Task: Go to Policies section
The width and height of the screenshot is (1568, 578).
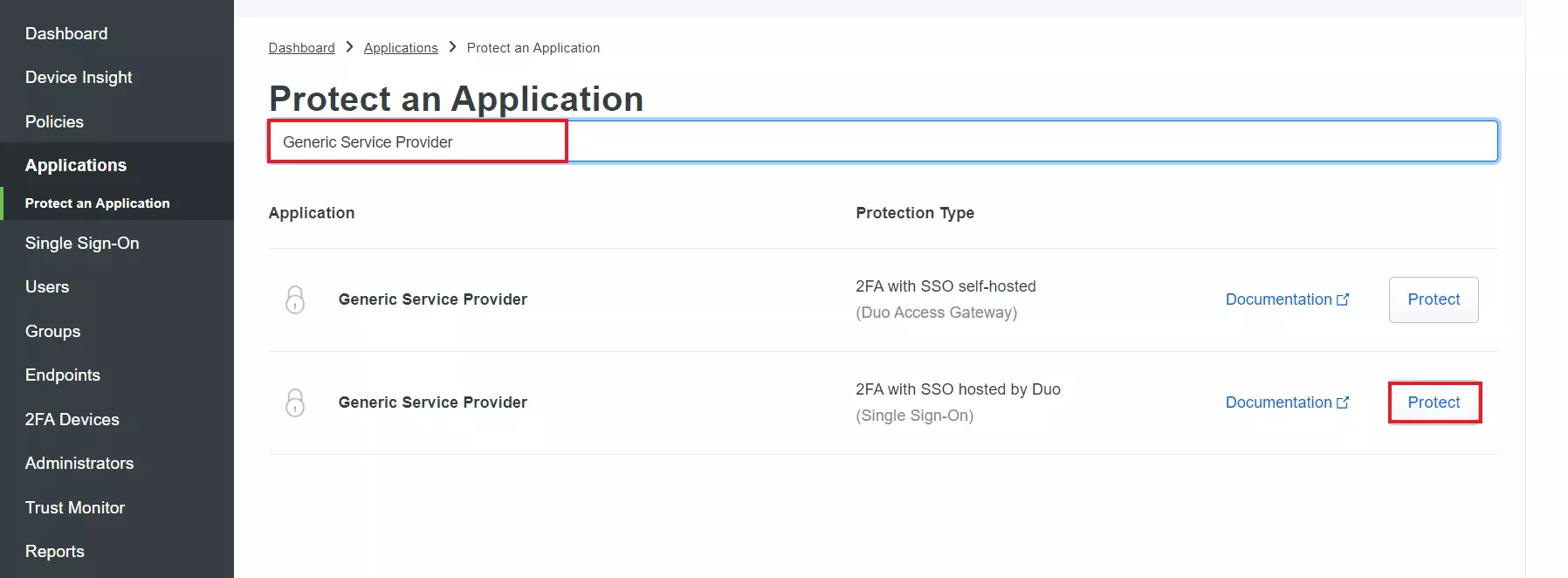Action: click(x=54, y=121)
